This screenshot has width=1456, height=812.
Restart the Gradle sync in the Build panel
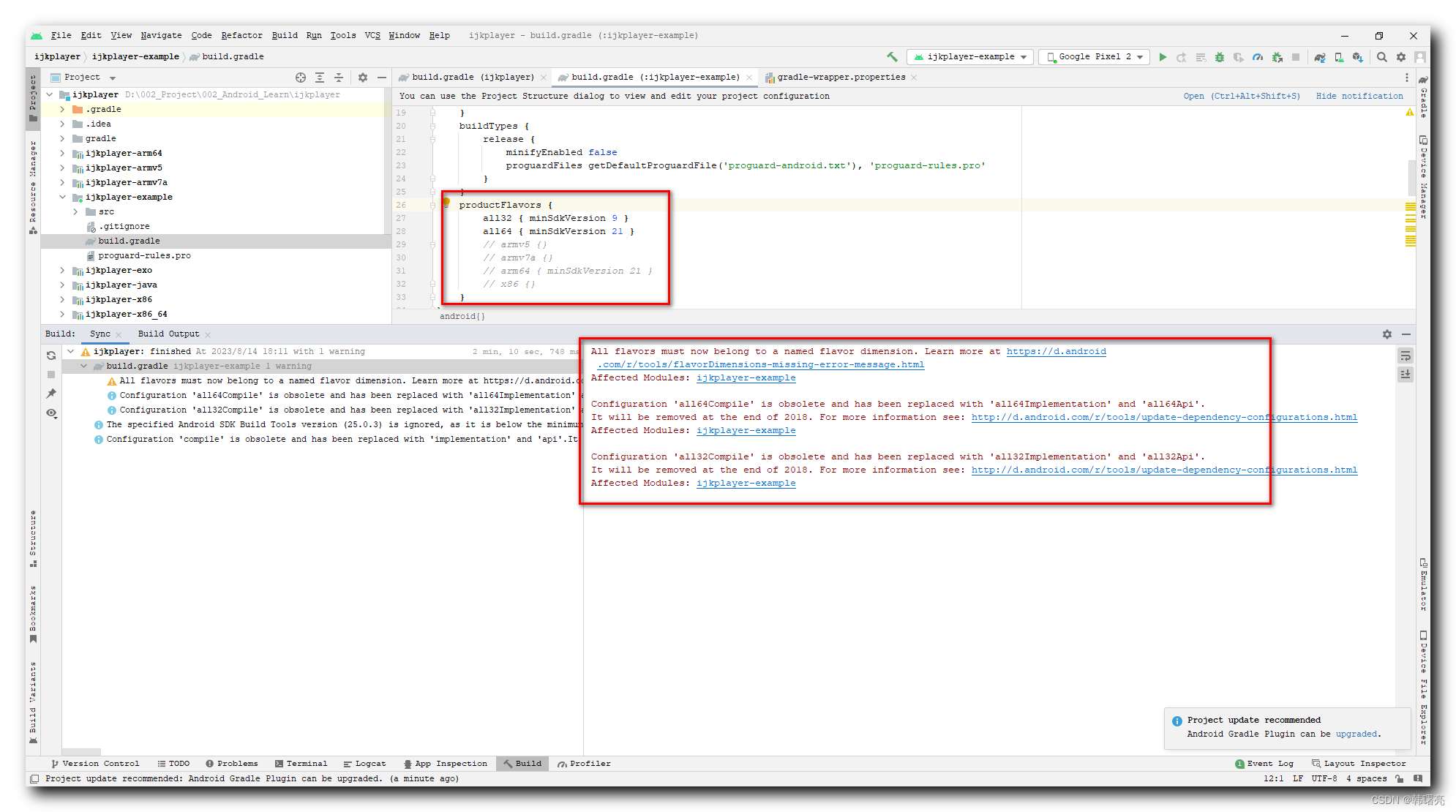[51, 356]
